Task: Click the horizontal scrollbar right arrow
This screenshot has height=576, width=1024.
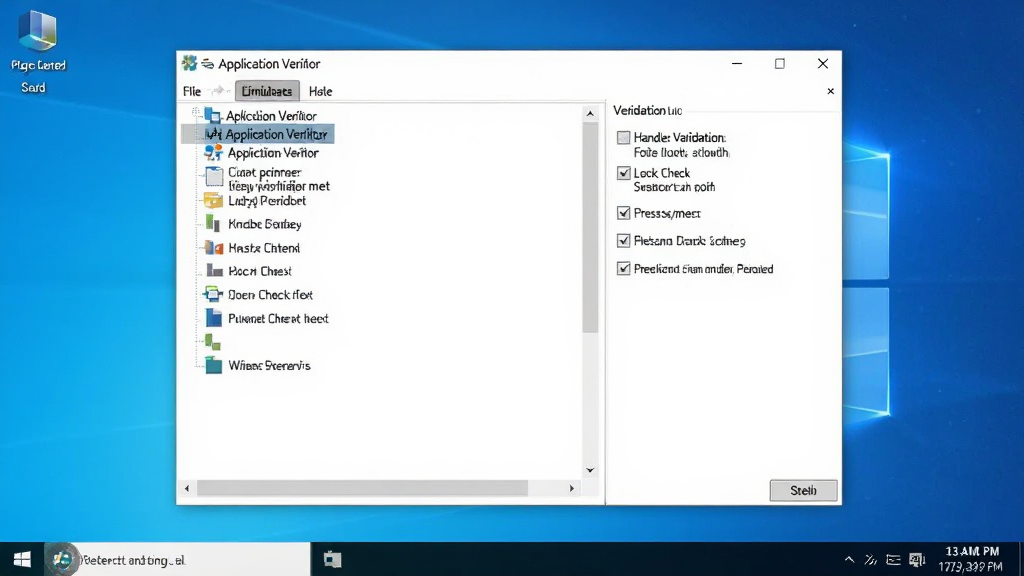Action: tap(572, 488)
